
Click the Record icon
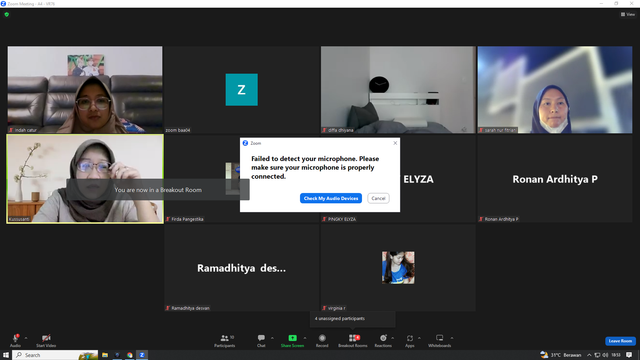click(x=322, y=338)
